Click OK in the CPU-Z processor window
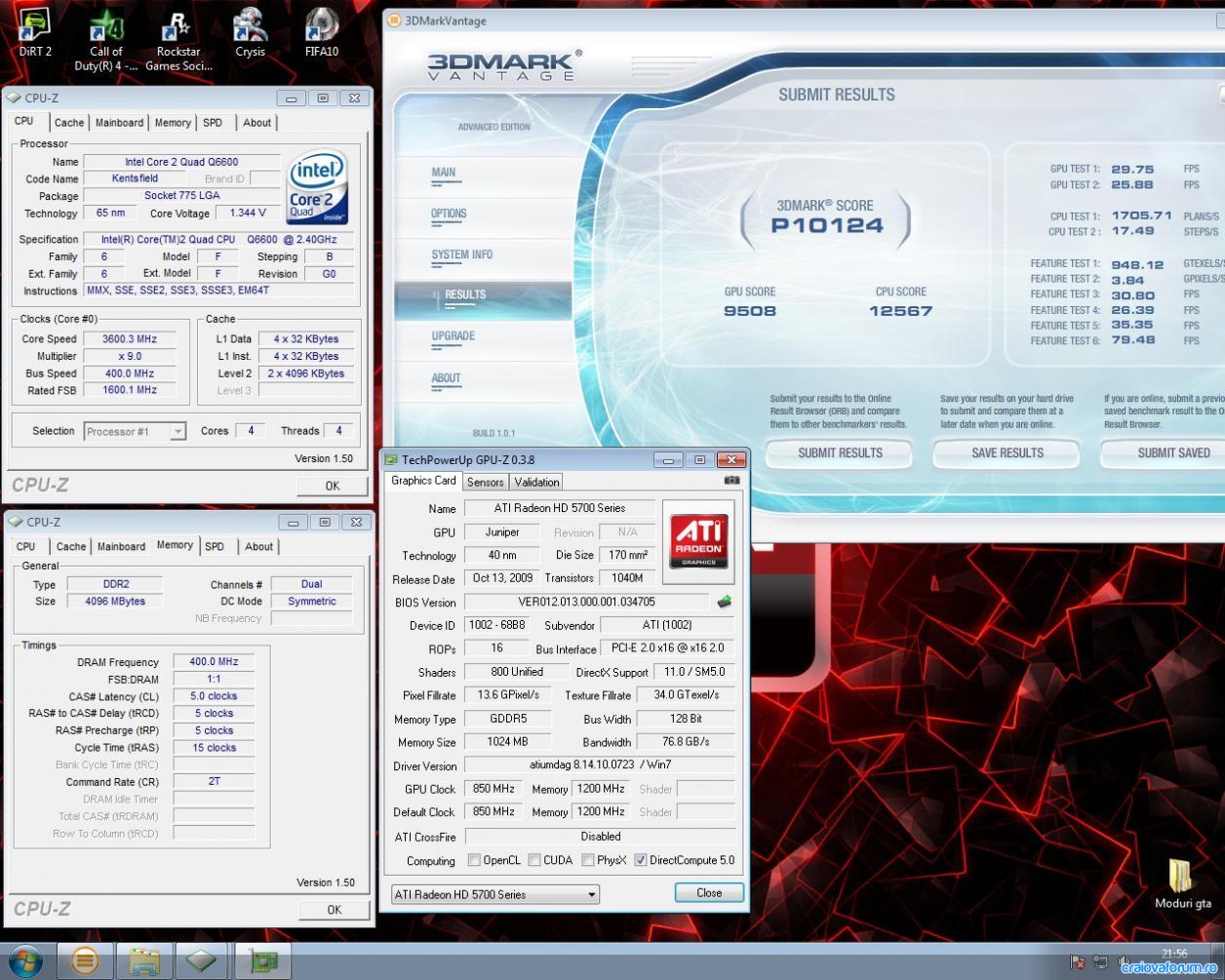Image resolution: width=1225 pixels, height=980 pixels. pos(333,486)
